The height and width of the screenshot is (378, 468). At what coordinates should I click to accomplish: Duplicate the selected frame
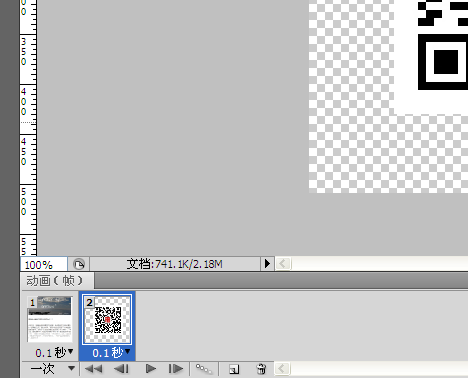234,369
